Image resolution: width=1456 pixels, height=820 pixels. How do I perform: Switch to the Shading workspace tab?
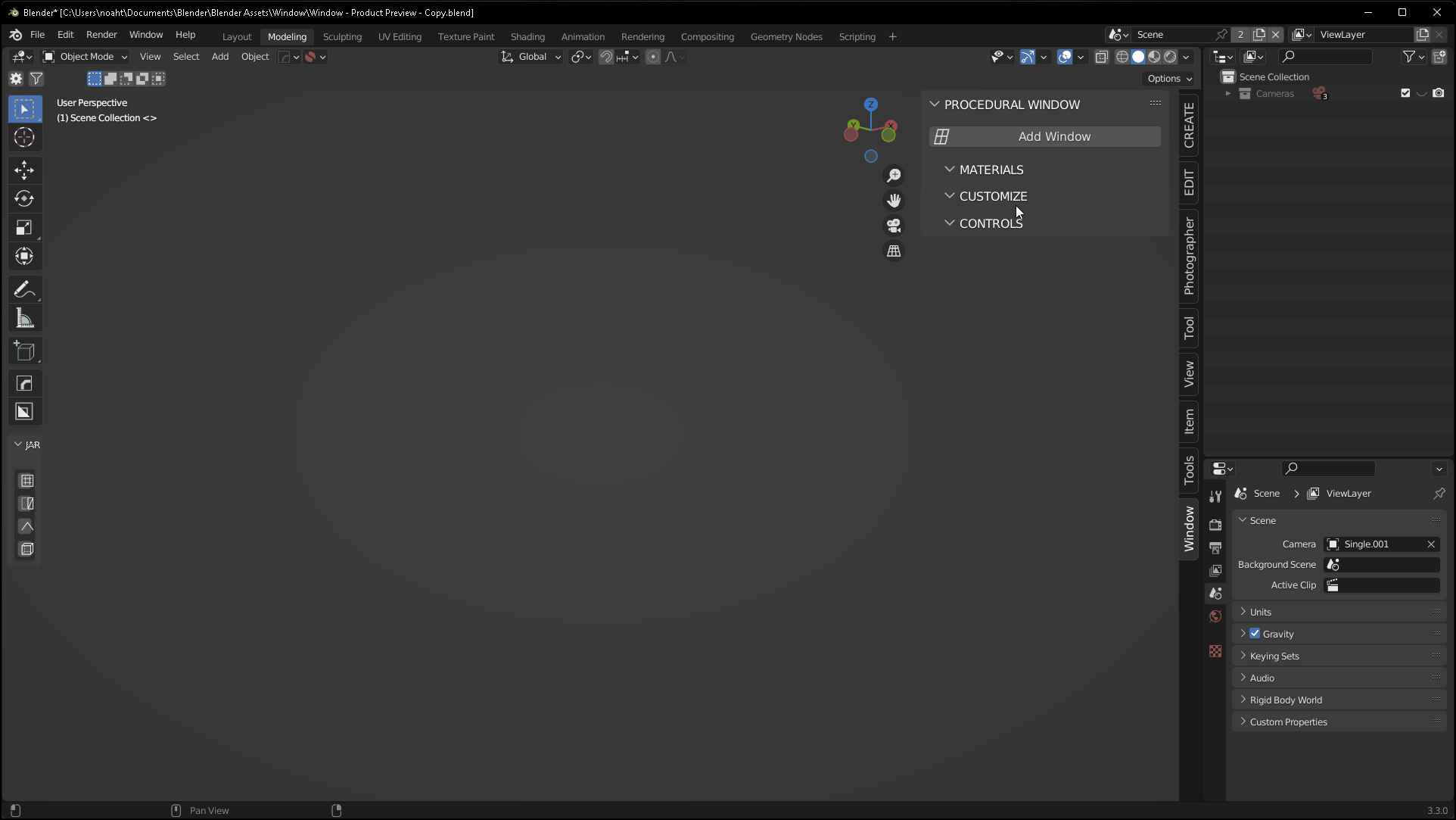click(527, 36)
